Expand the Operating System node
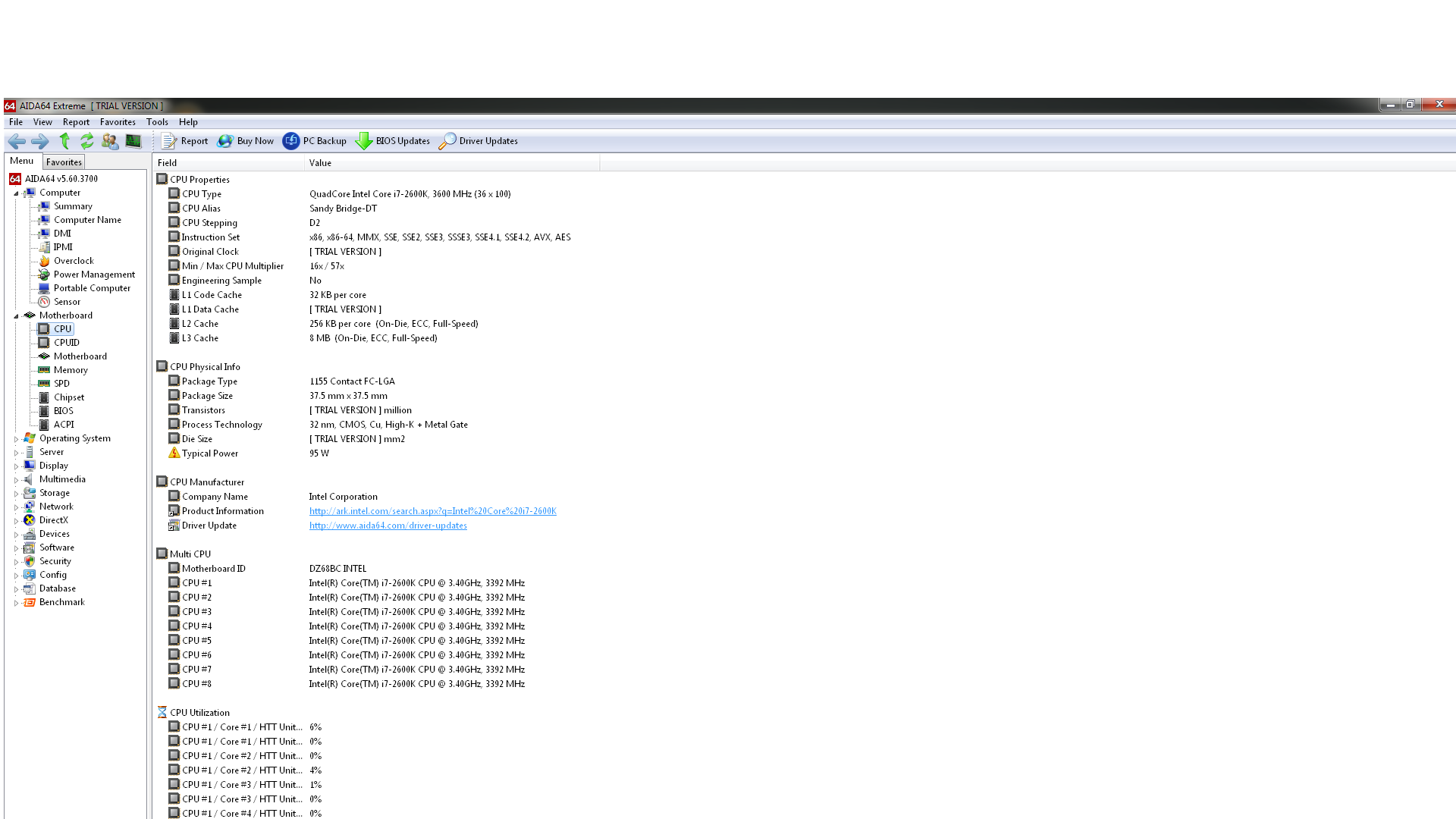This screenshot has height=819, width=1456. (x=16, y=439)
